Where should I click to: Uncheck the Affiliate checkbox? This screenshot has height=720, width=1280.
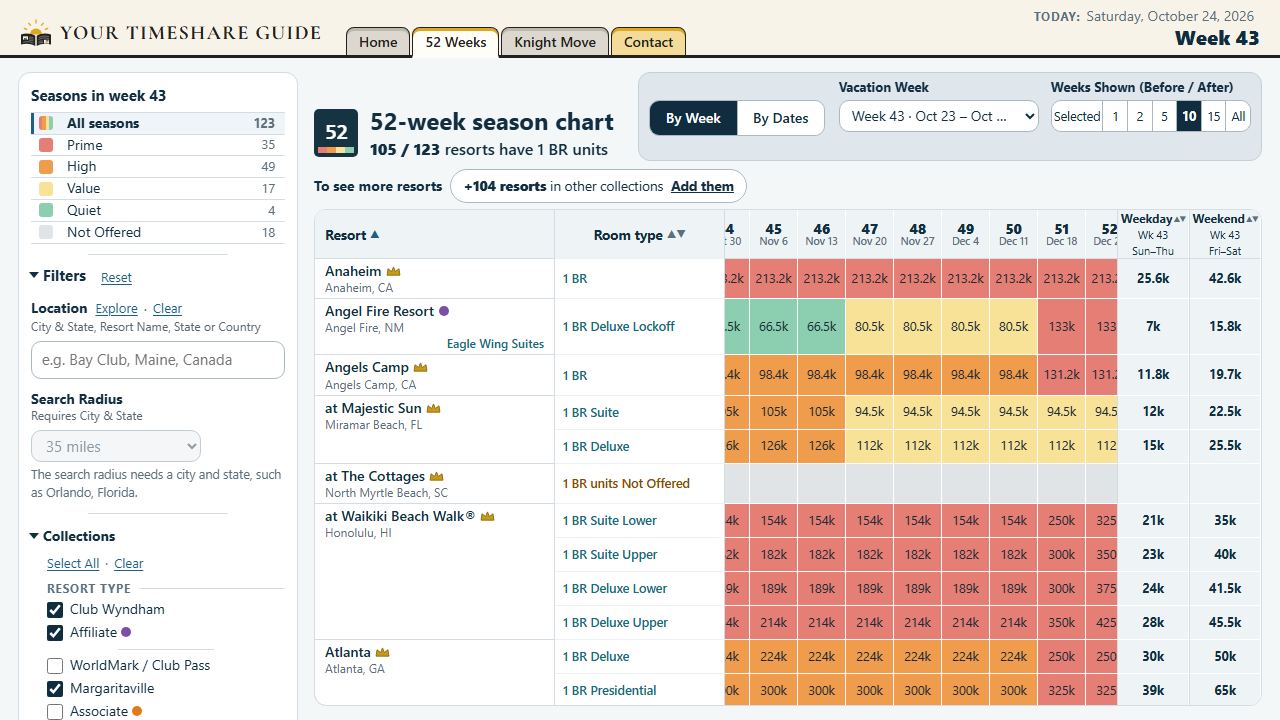(x=55, y=632)
